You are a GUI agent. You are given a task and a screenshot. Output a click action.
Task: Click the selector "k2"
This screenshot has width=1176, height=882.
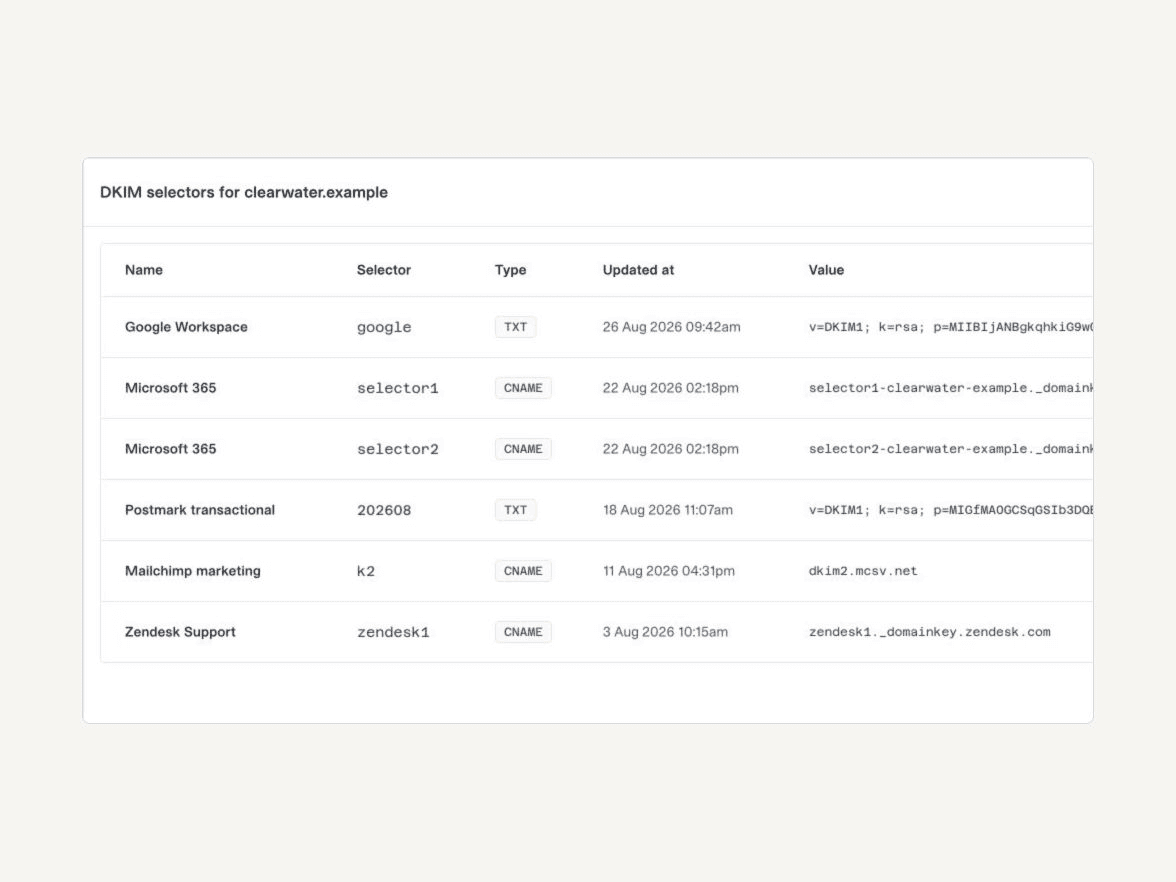[x=366, y=572]
